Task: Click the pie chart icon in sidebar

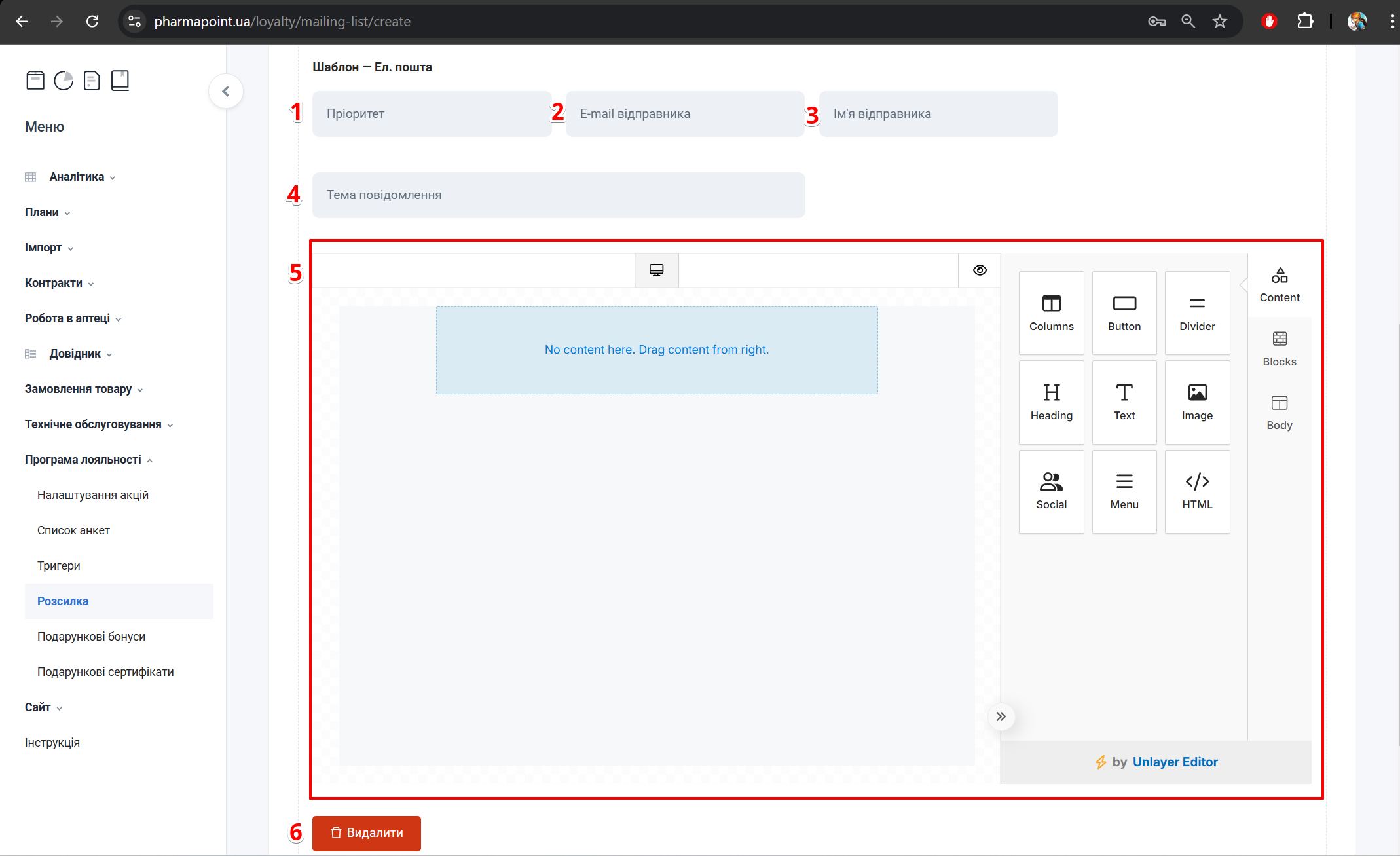Action: [x=64, y=81]
